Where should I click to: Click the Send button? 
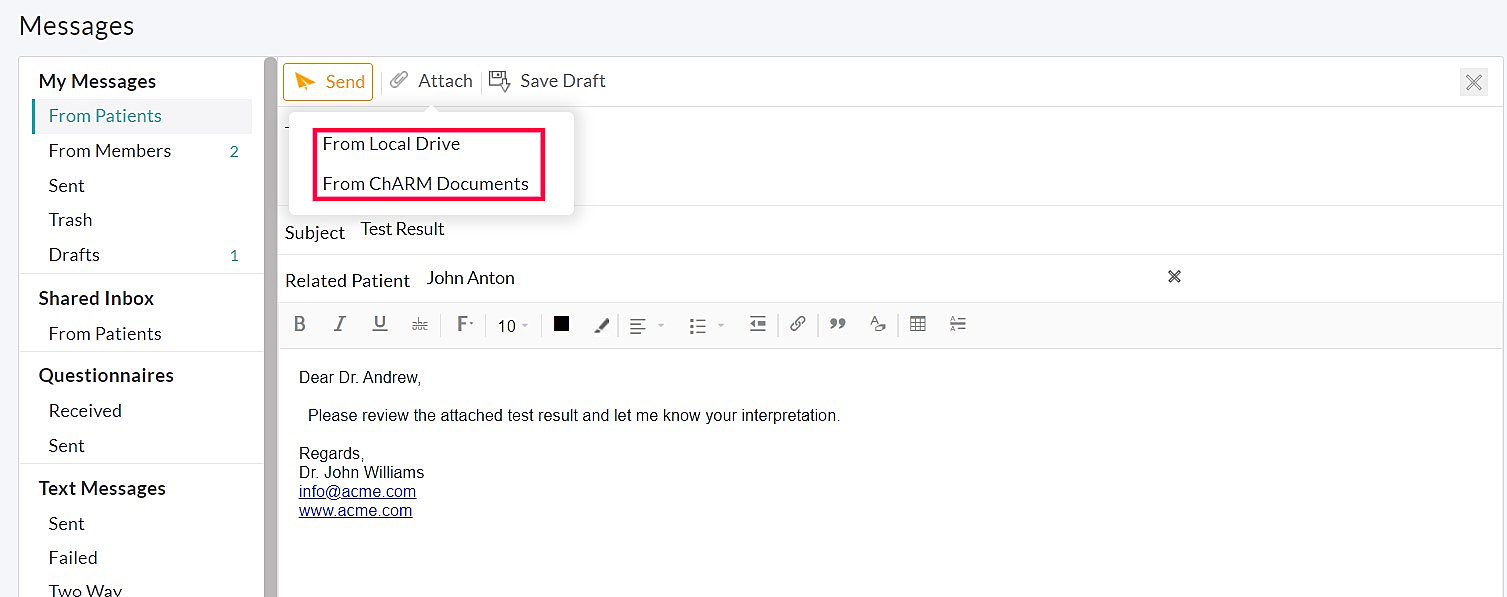[x=328, y=80]
